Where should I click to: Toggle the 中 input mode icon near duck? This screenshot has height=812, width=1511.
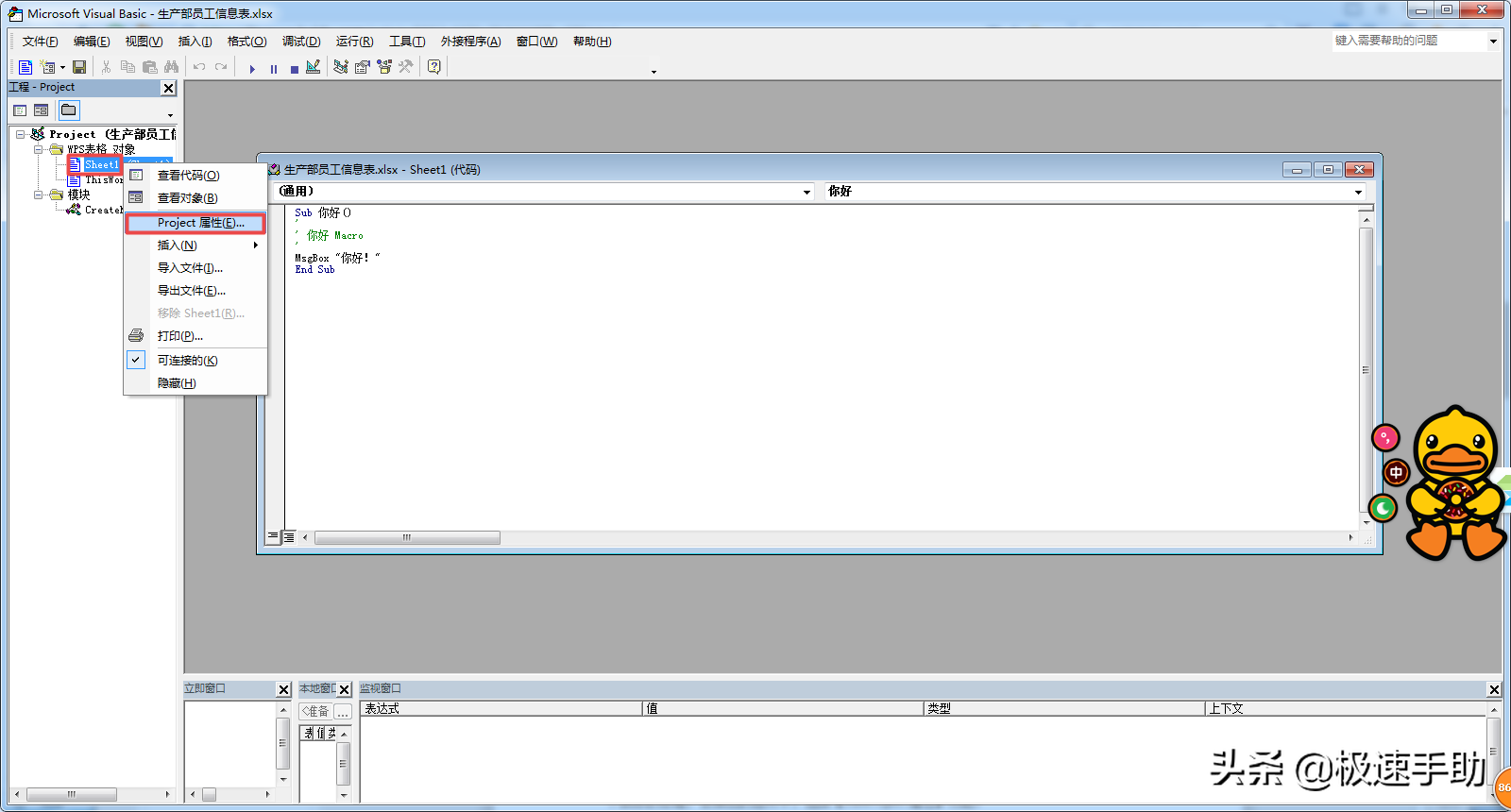click(1396, 472)
